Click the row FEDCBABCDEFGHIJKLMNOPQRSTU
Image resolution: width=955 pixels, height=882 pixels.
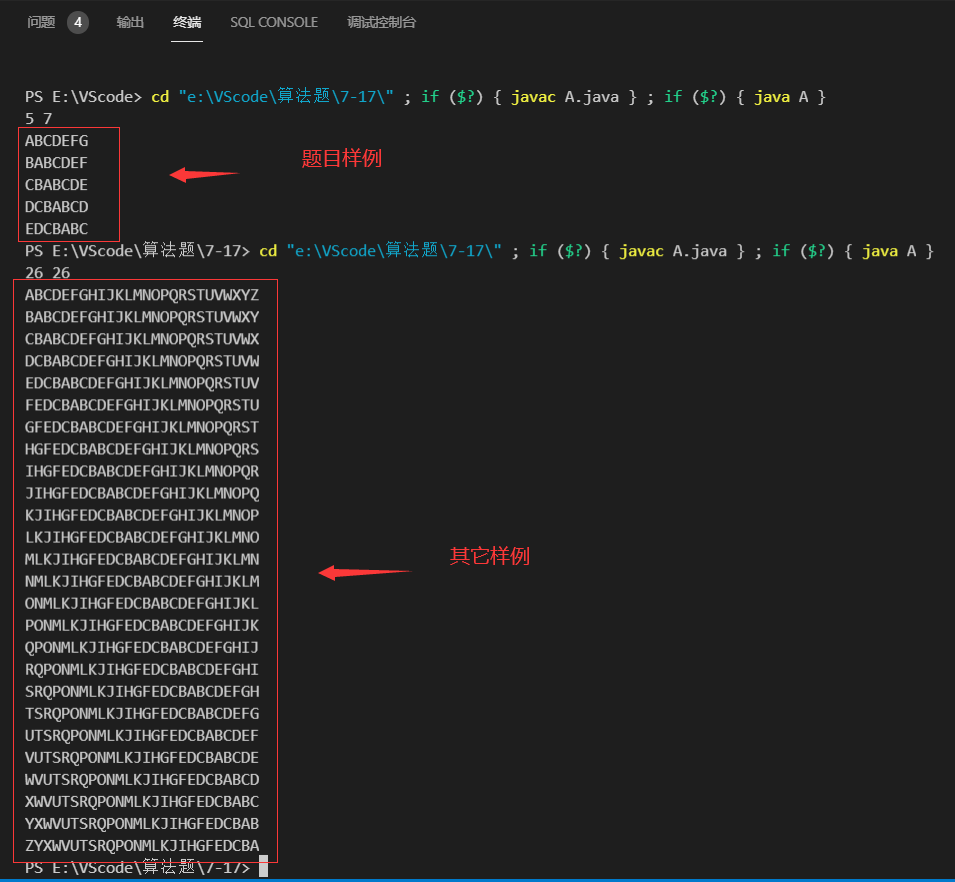coord(142,405)
